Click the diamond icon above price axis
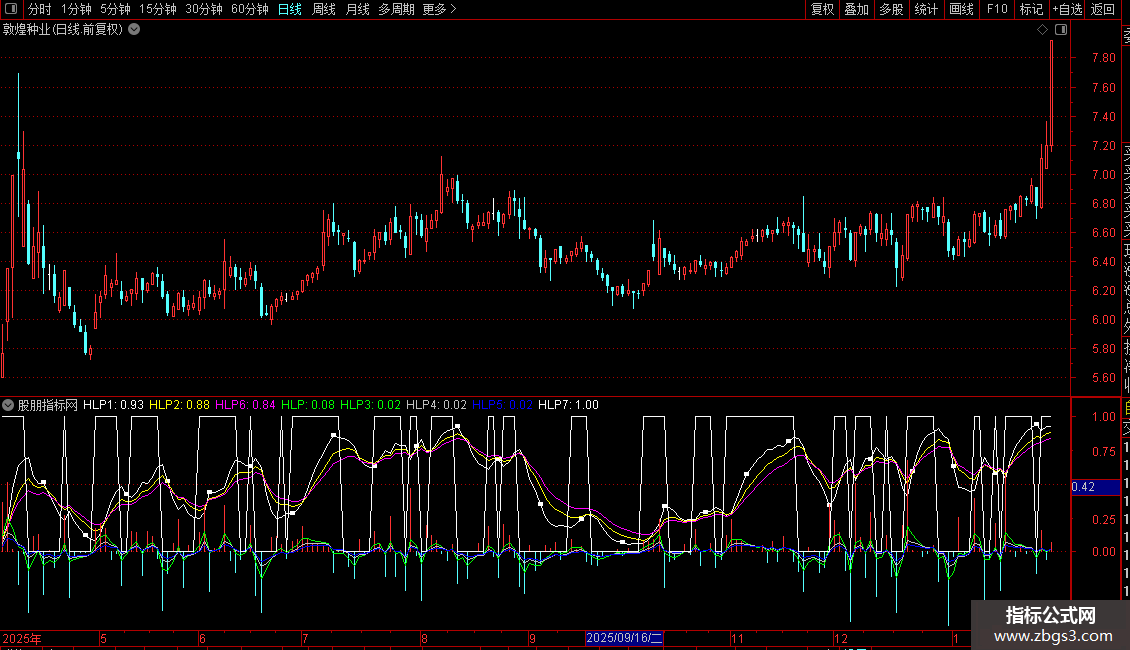1130x650 pixels. point(1042,30)
